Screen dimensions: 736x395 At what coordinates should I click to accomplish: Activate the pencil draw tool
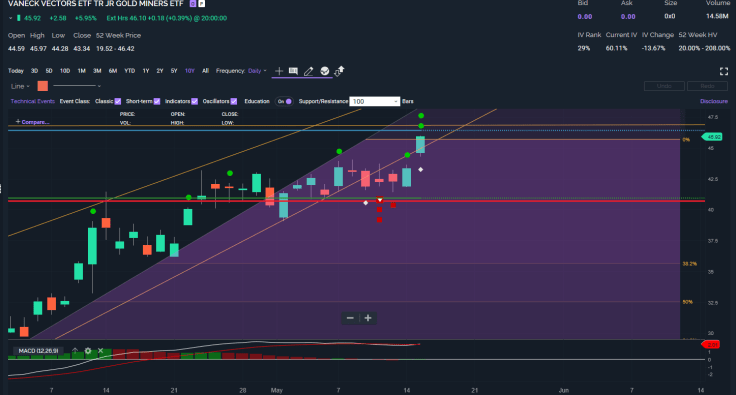pos(308,71)
